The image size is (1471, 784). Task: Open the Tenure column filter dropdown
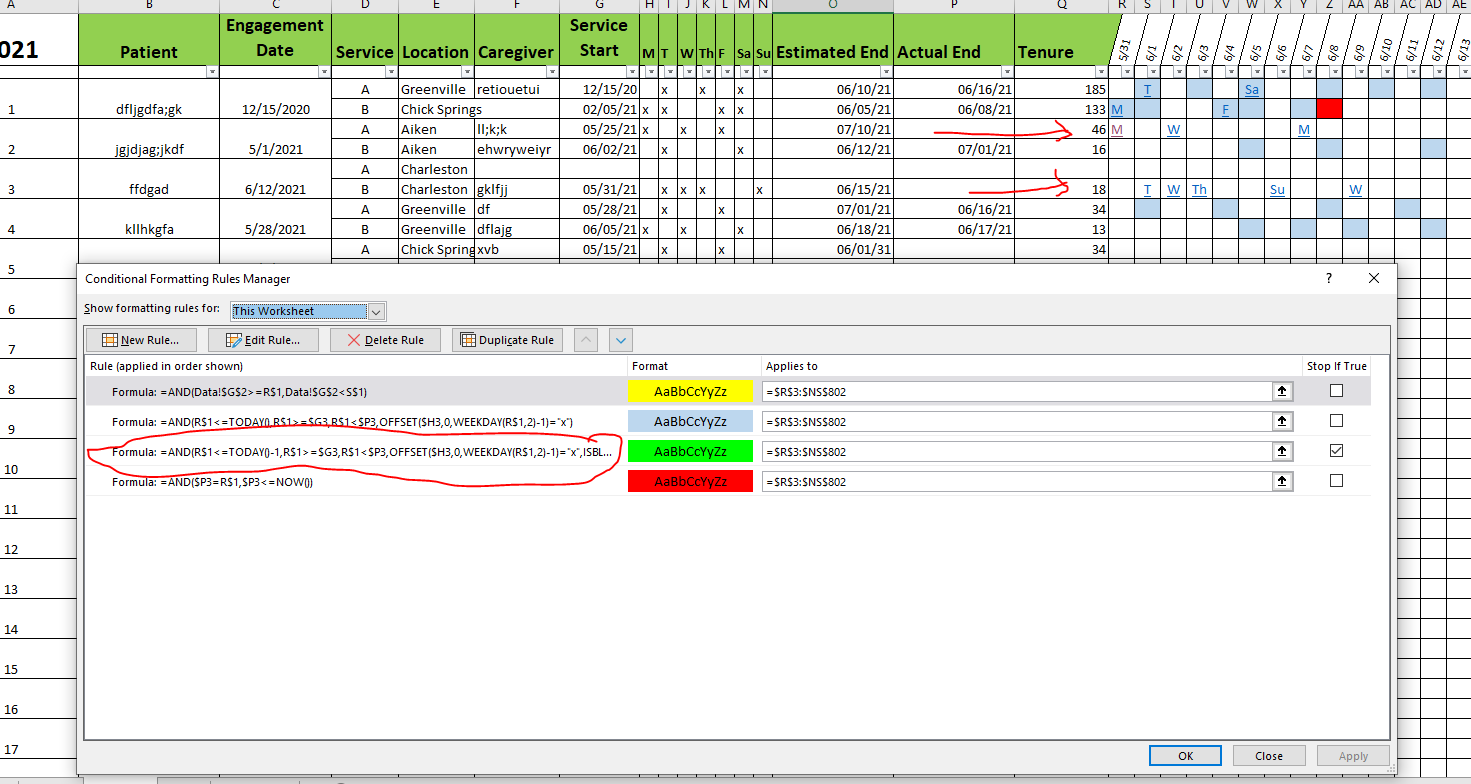[x=1100, y=71]
